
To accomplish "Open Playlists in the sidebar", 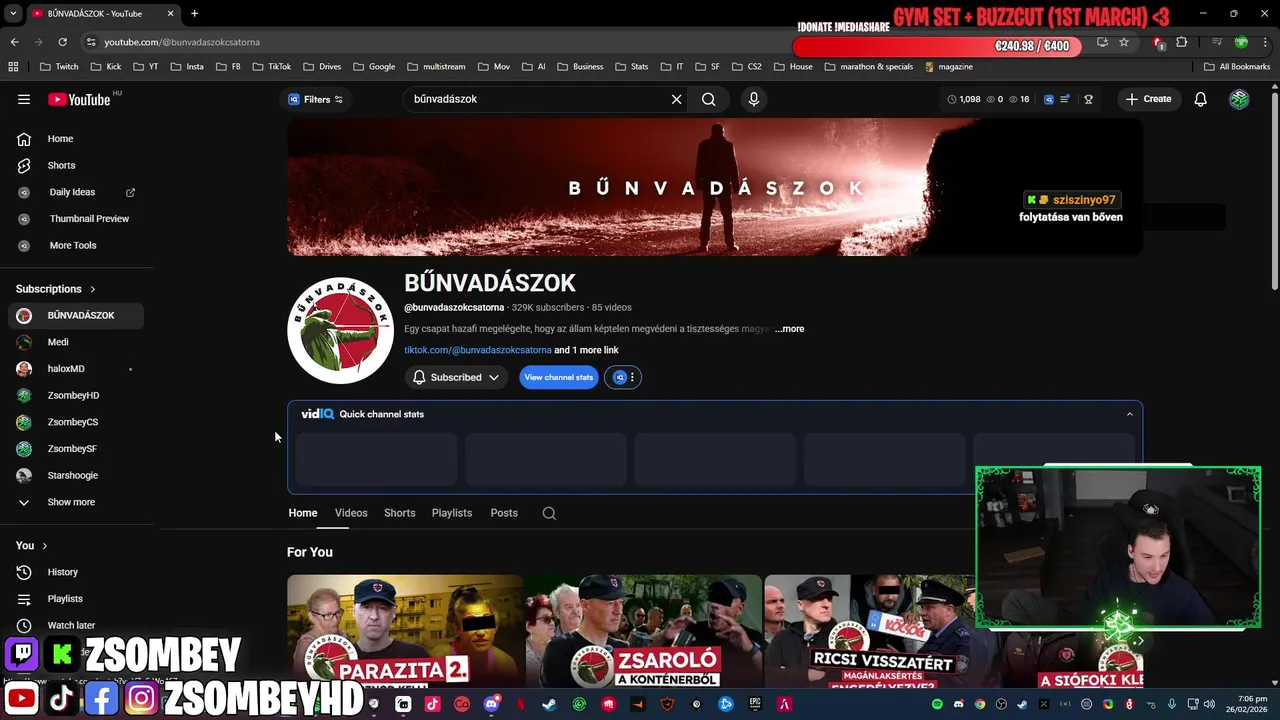I will (x=75, y=599).
